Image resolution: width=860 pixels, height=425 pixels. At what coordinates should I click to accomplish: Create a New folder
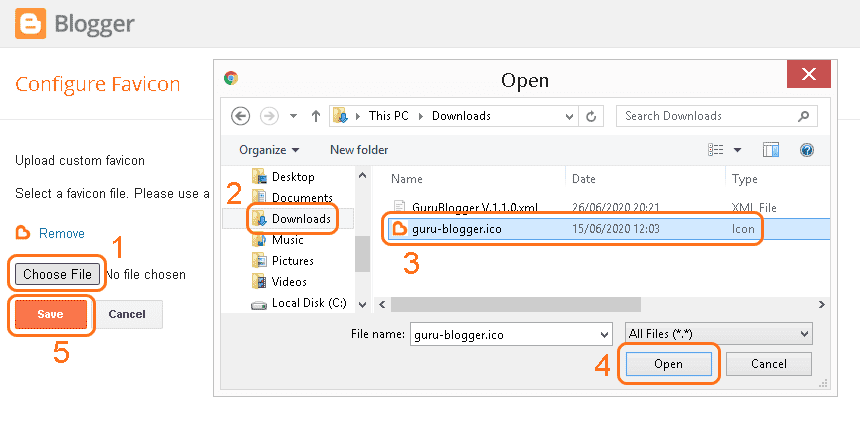coord(359,150)
